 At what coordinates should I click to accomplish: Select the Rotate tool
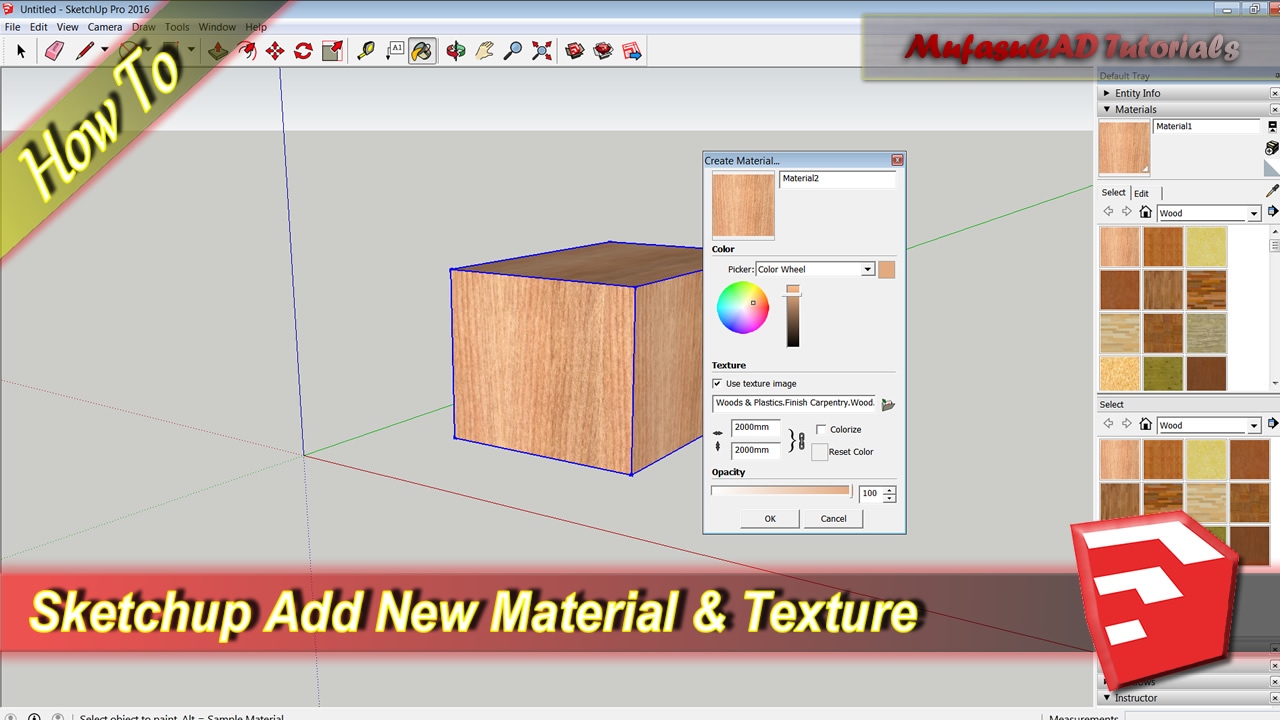(x=303, y=51)
